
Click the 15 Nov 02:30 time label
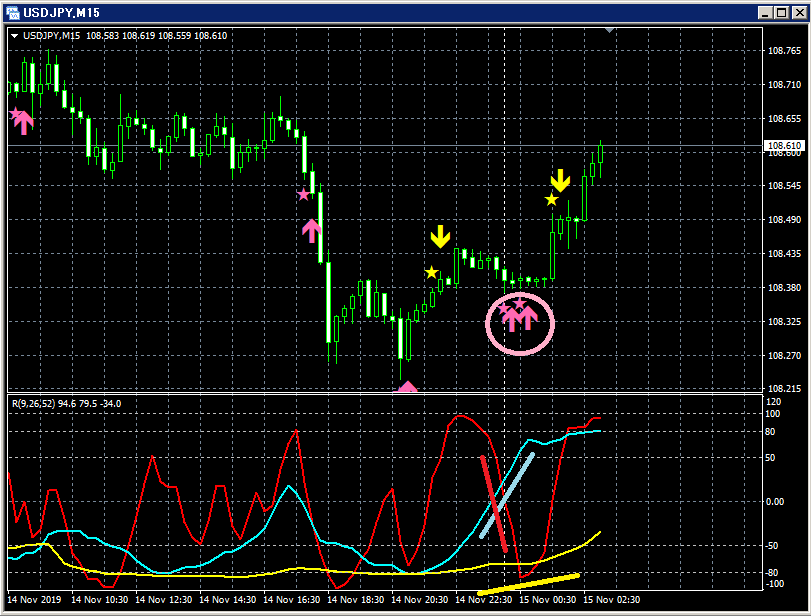pyautogui.click(x=612, y=600)
